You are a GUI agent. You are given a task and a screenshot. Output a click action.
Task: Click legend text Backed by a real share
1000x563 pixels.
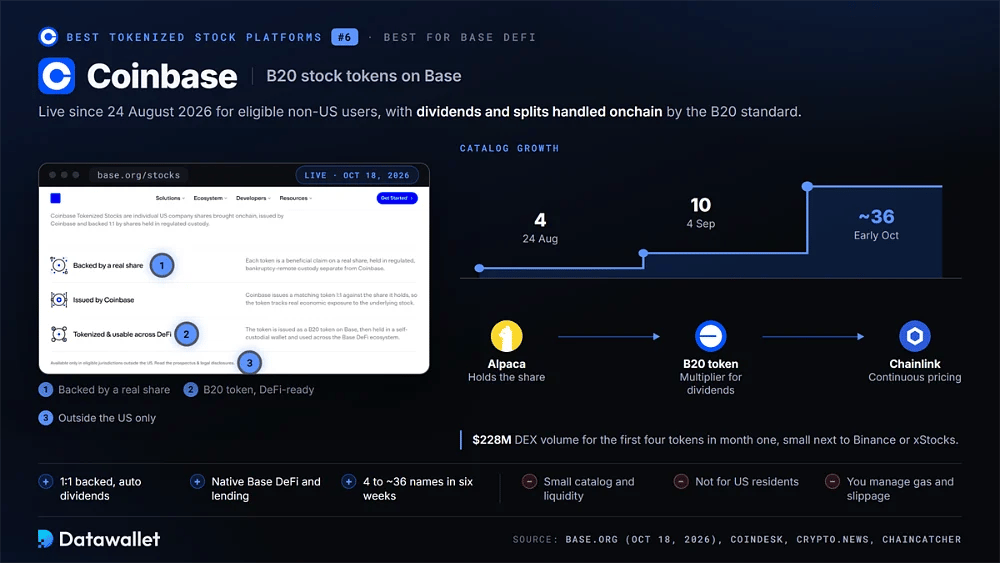pos(114,390)
